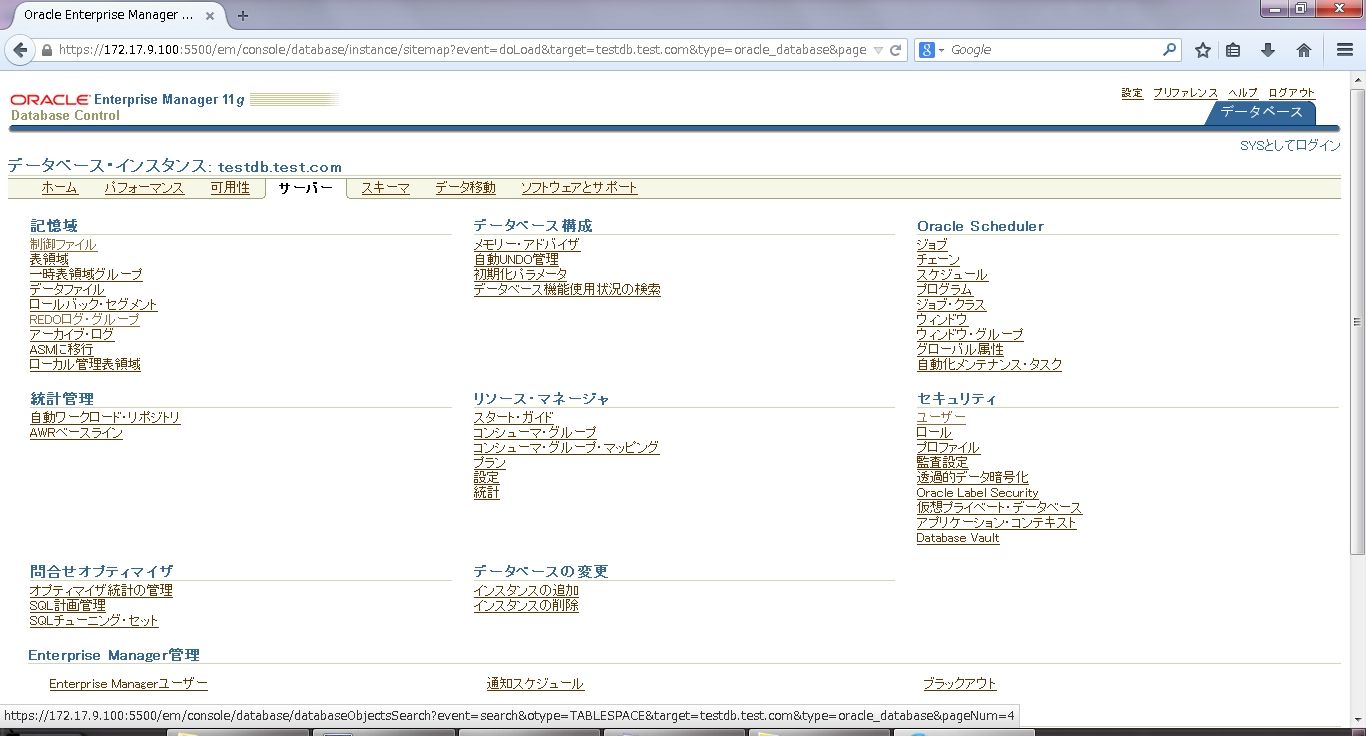Open the Firefox hamburger menu
This screenshot has width=1366, height=736.
tap(1345, 50)
